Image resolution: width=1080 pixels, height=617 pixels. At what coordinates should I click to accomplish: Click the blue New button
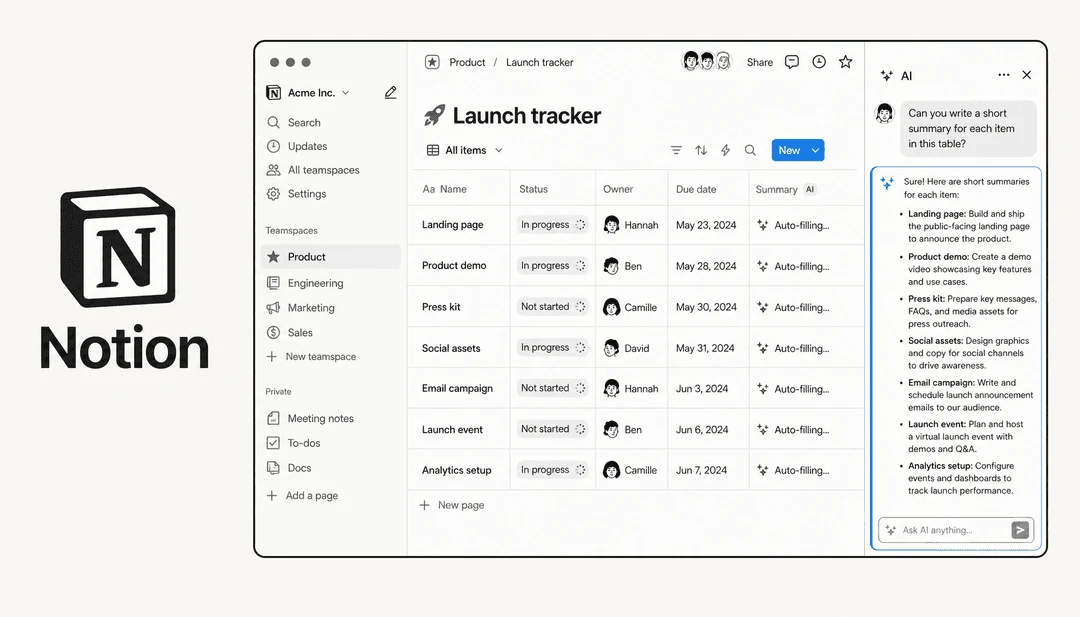tap(789, 150)
